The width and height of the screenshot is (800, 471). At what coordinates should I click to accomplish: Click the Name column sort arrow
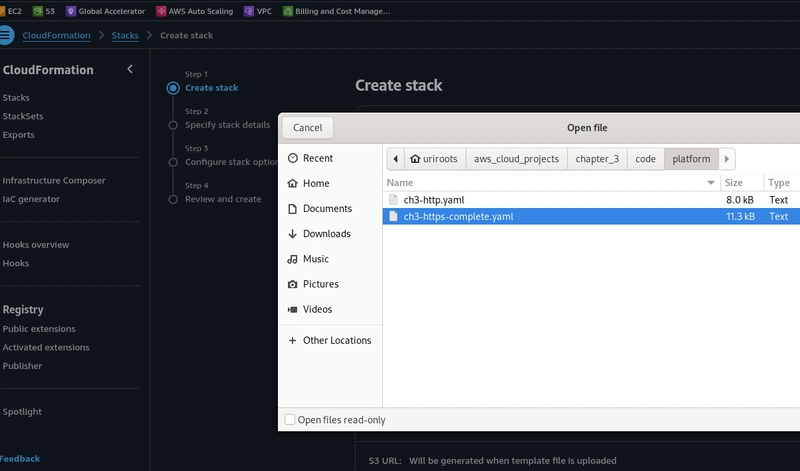[711, 183]
